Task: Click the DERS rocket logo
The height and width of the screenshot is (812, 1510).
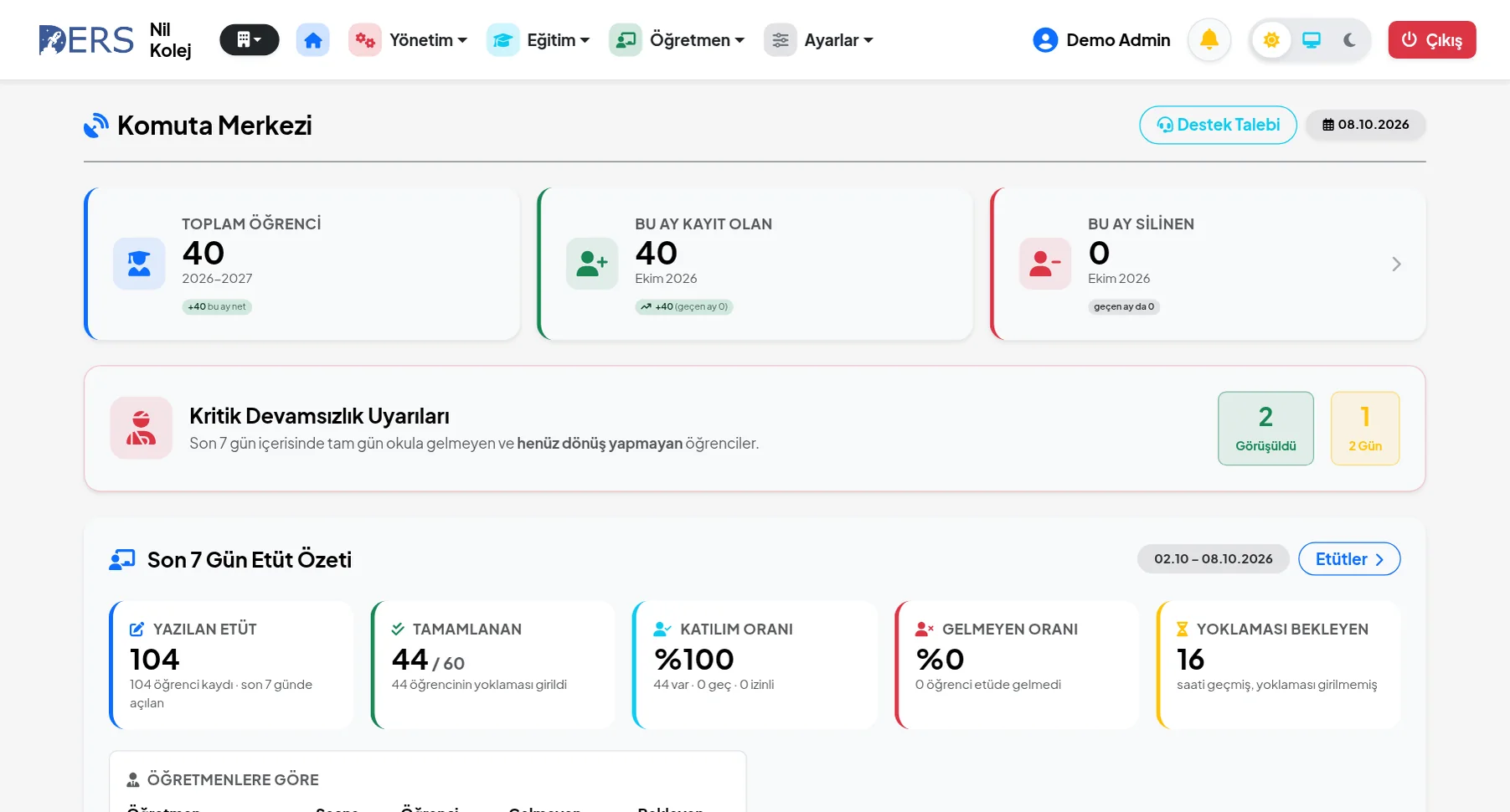Action: tap(85, 40)
